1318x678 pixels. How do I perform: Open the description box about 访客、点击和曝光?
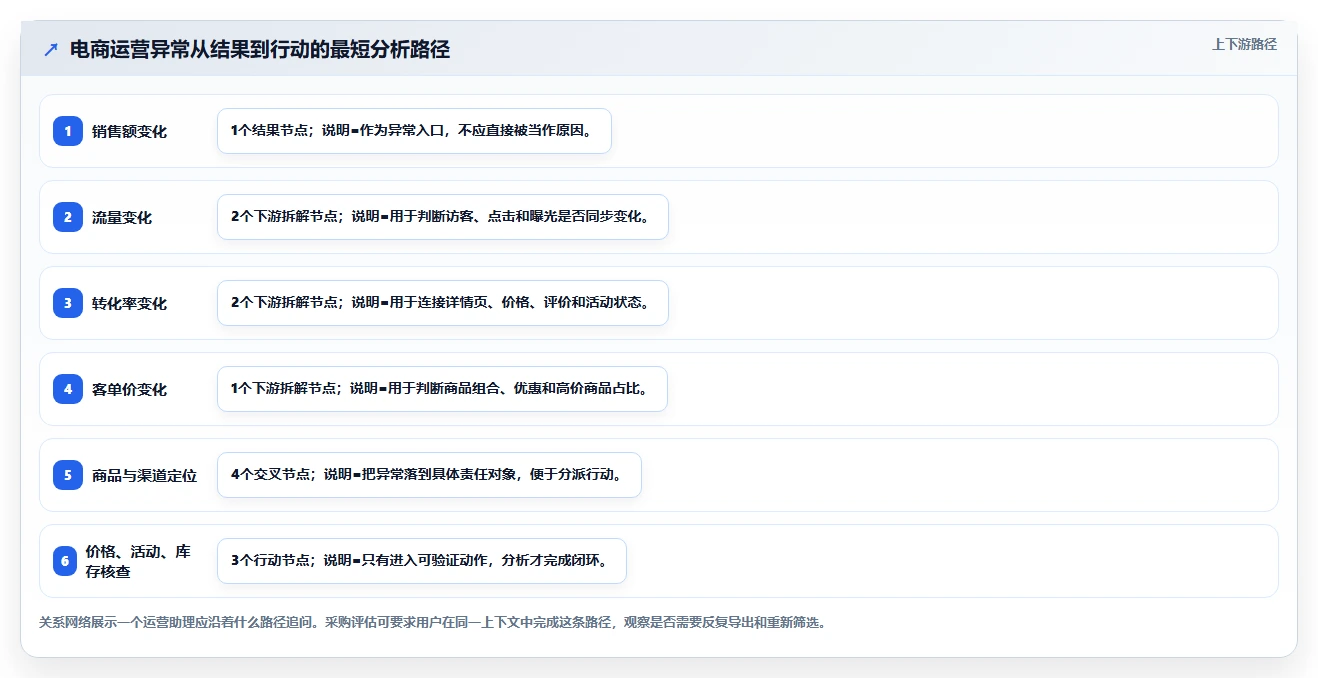(442, 217)
